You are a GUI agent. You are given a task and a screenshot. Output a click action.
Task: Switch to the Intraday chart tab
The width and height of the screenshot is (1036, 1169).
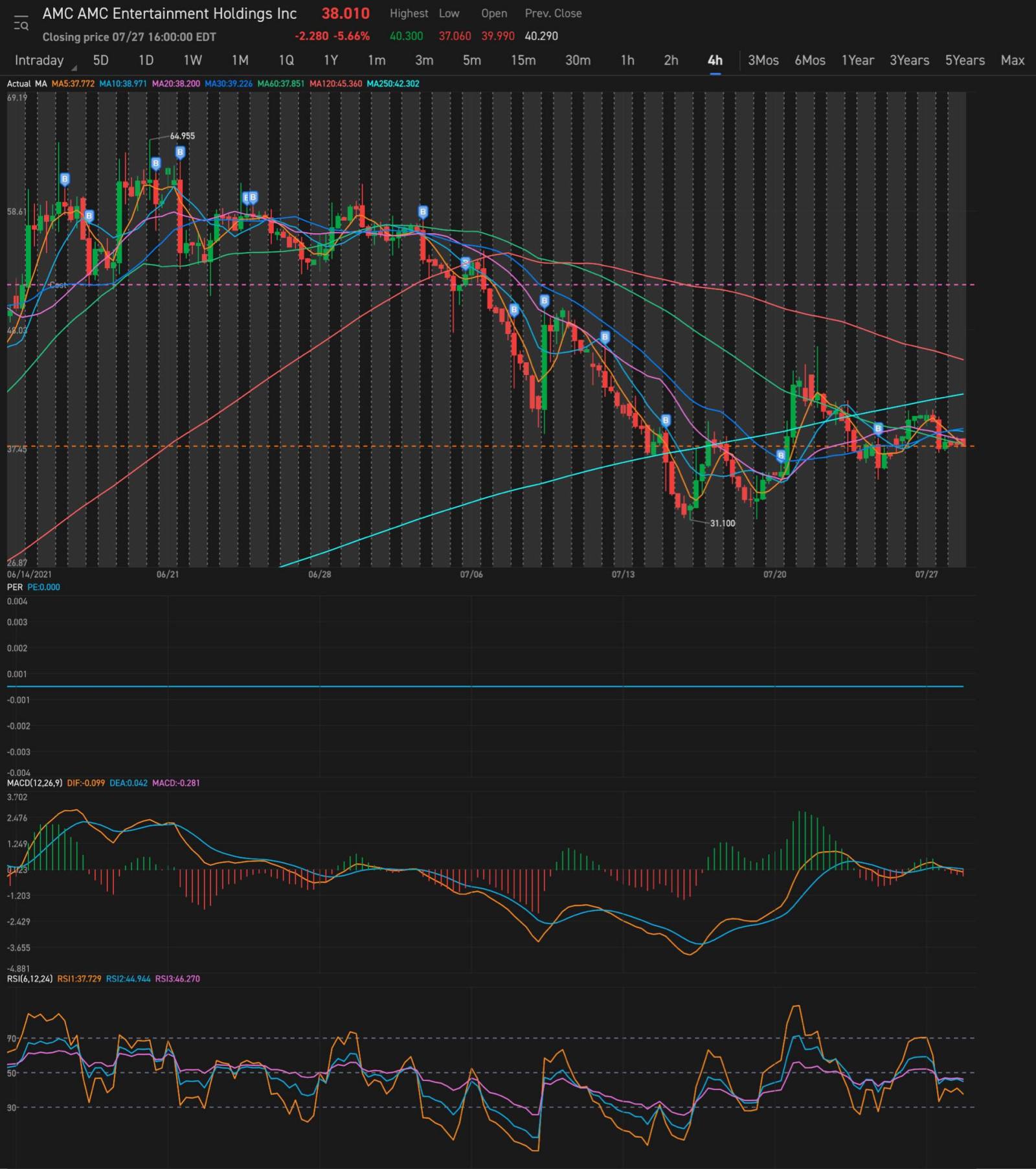coord(39,60)
